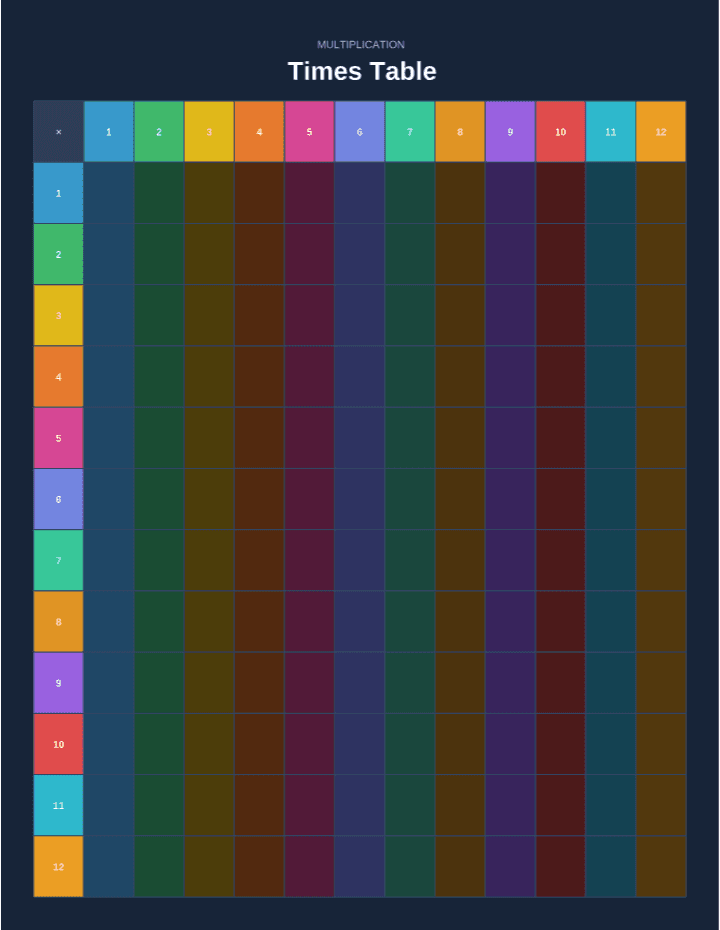Click the orange row header 4

click(58, 377)
